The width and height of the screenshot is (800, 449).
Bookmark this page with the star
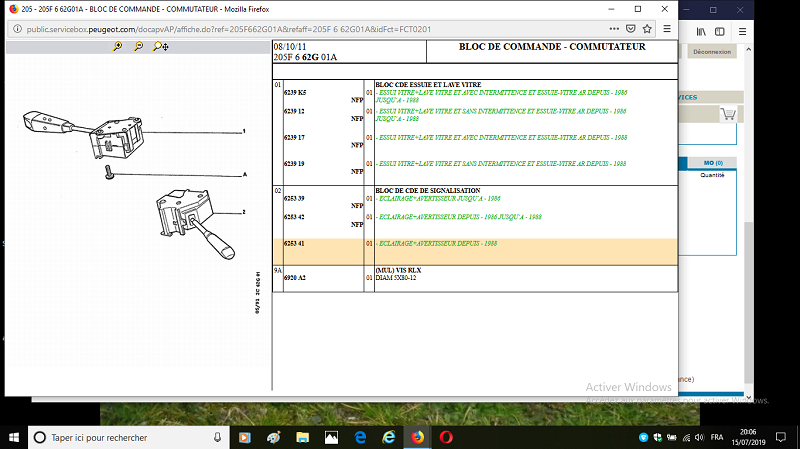click(647, 29)
